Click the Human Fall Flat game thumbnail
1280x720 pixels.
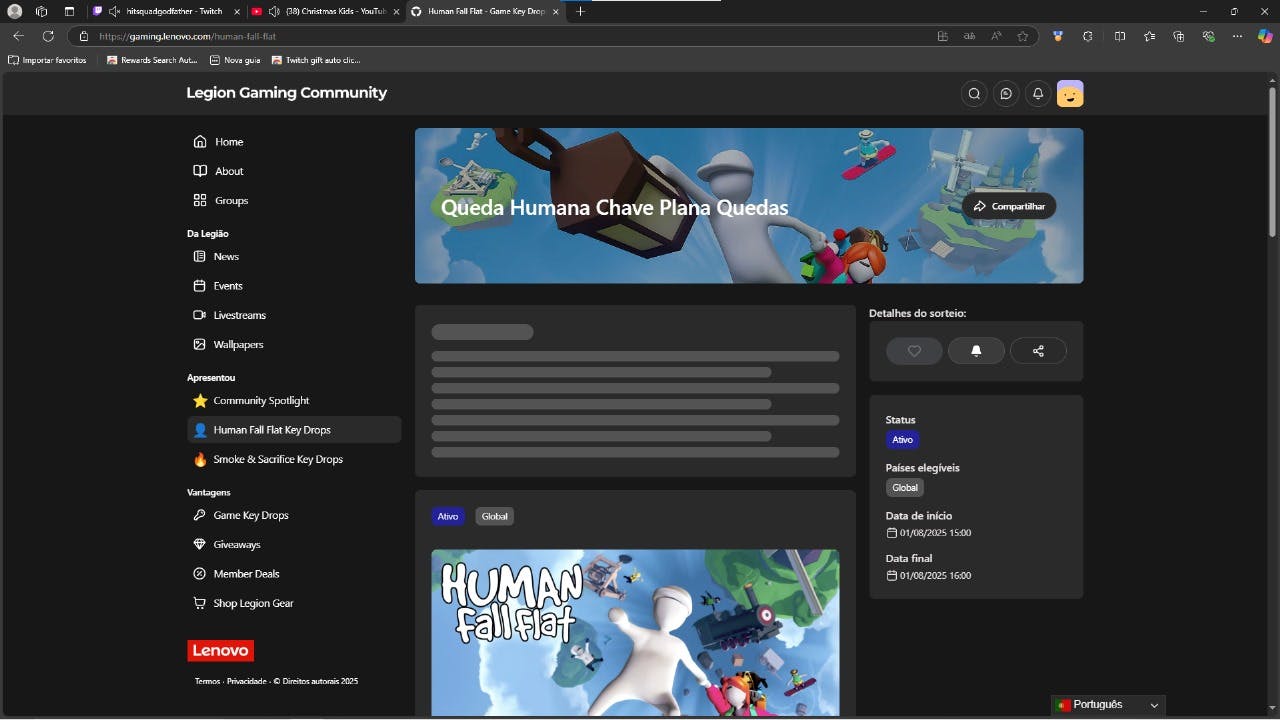(635, 632)
